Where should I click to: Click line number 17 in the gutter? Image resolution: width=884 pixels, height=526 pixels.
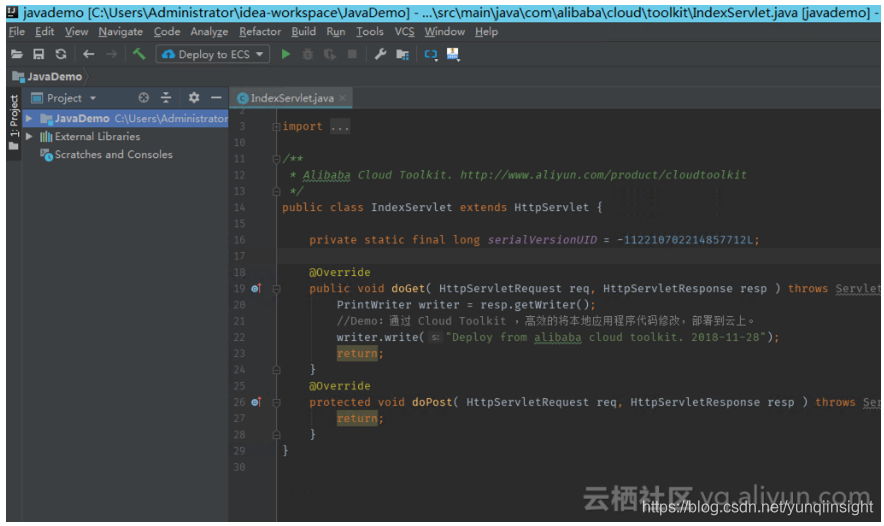(240, 256)
